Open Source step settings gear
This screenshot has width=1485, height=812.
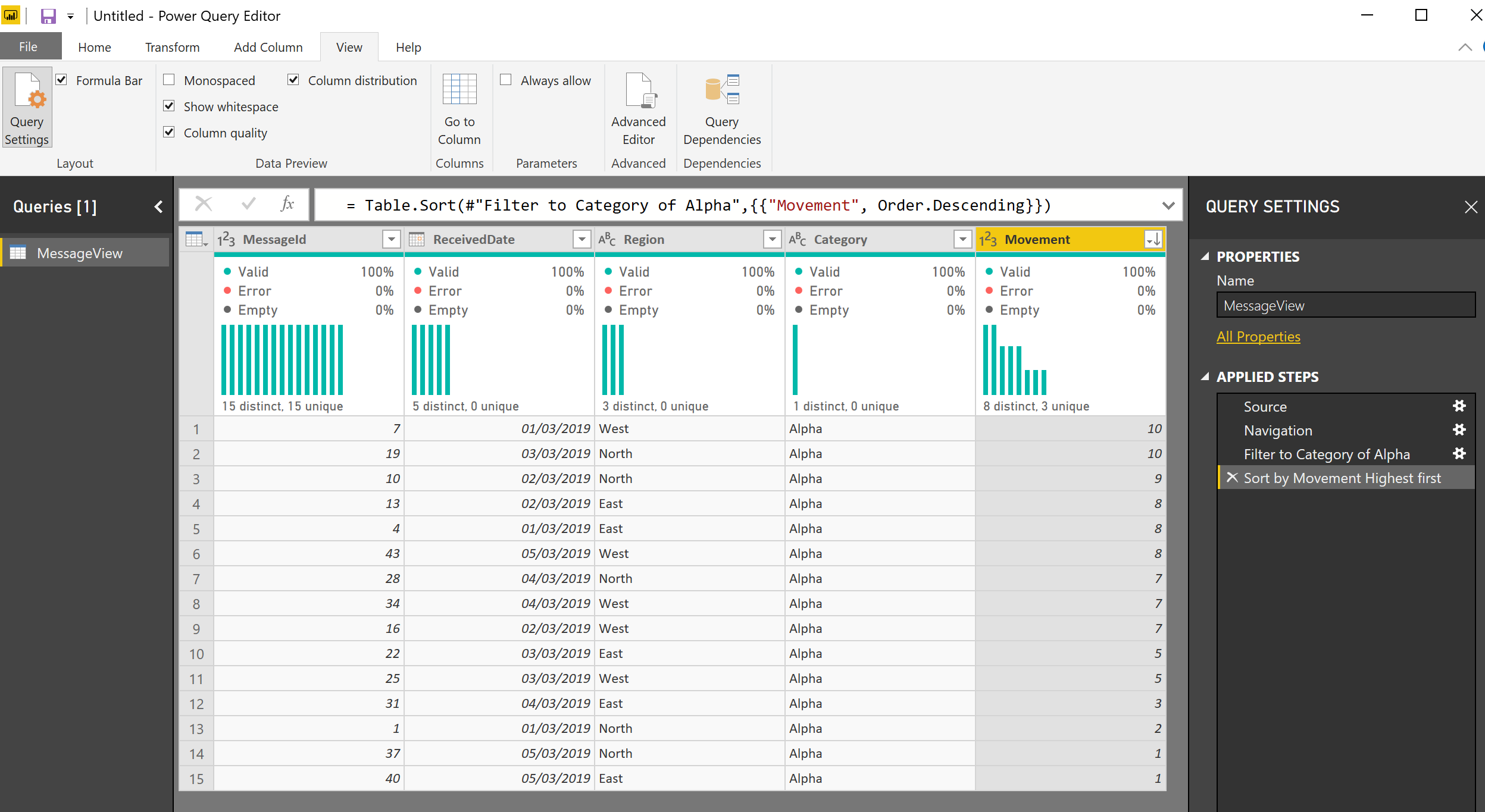1459,406
